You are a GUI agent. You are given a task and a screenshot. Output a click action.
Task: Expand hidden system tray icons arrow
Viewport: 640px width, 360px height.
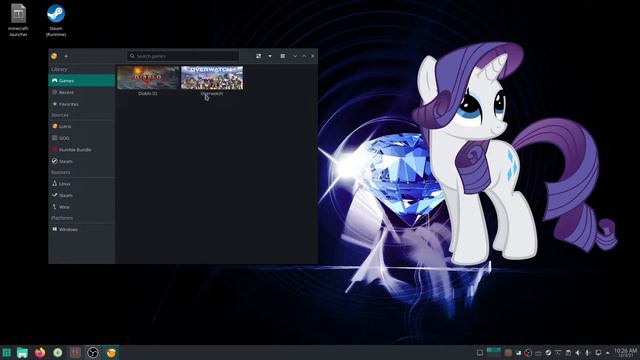tap(608, 353)
